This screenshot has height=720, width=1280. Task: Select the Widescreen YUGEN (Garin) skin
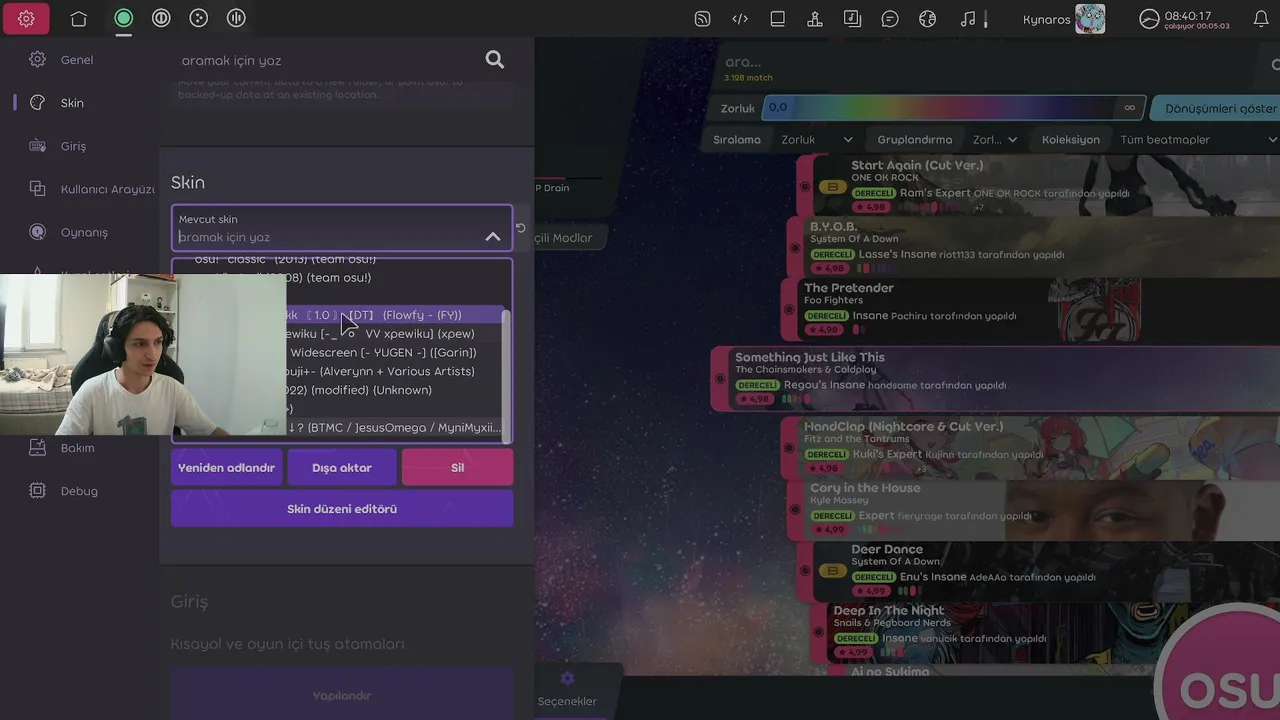[395, 353]
